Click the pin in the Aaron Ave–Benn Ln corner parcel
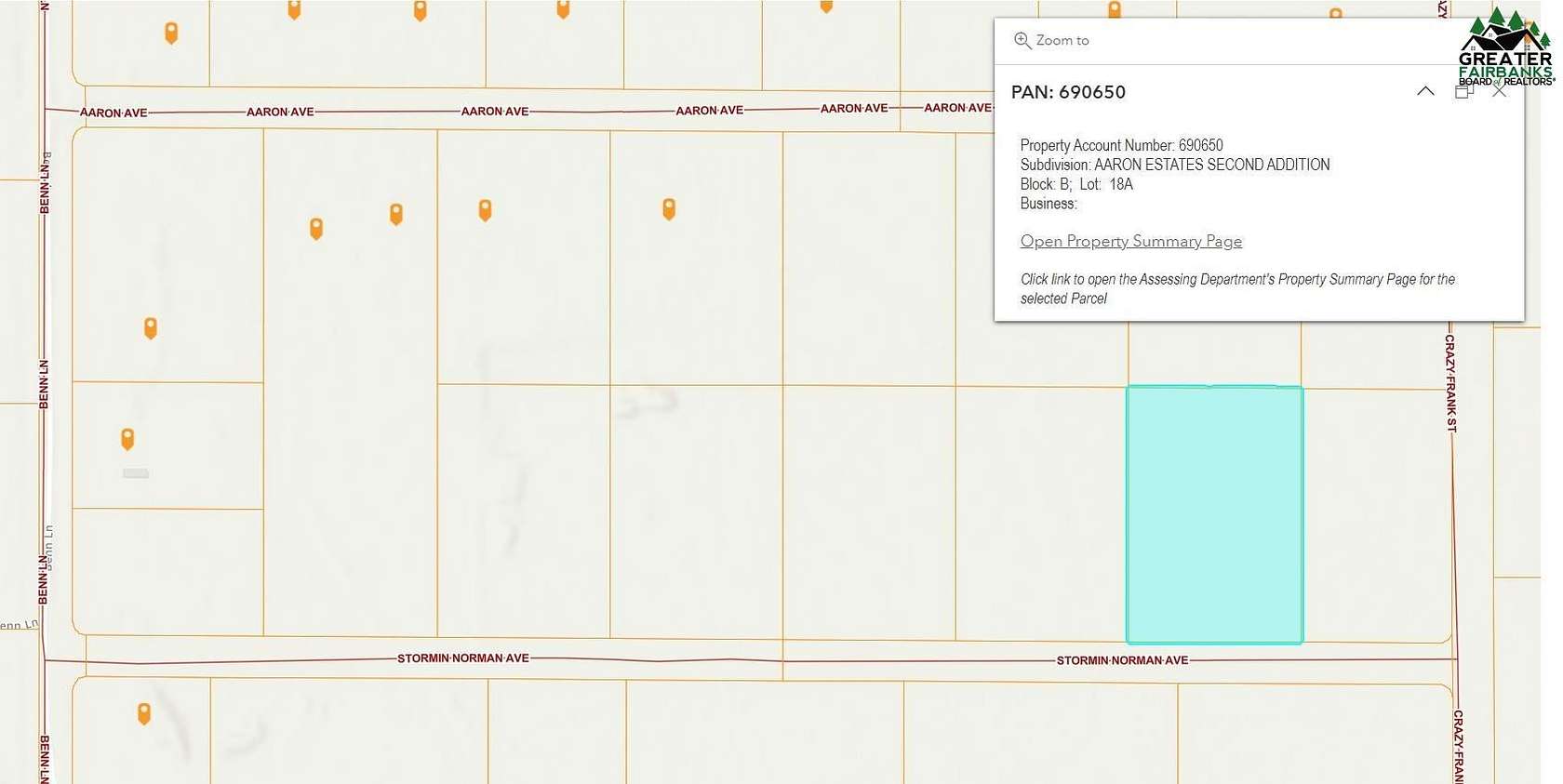This screenshot has width=1563, height=784. (151, 327)
